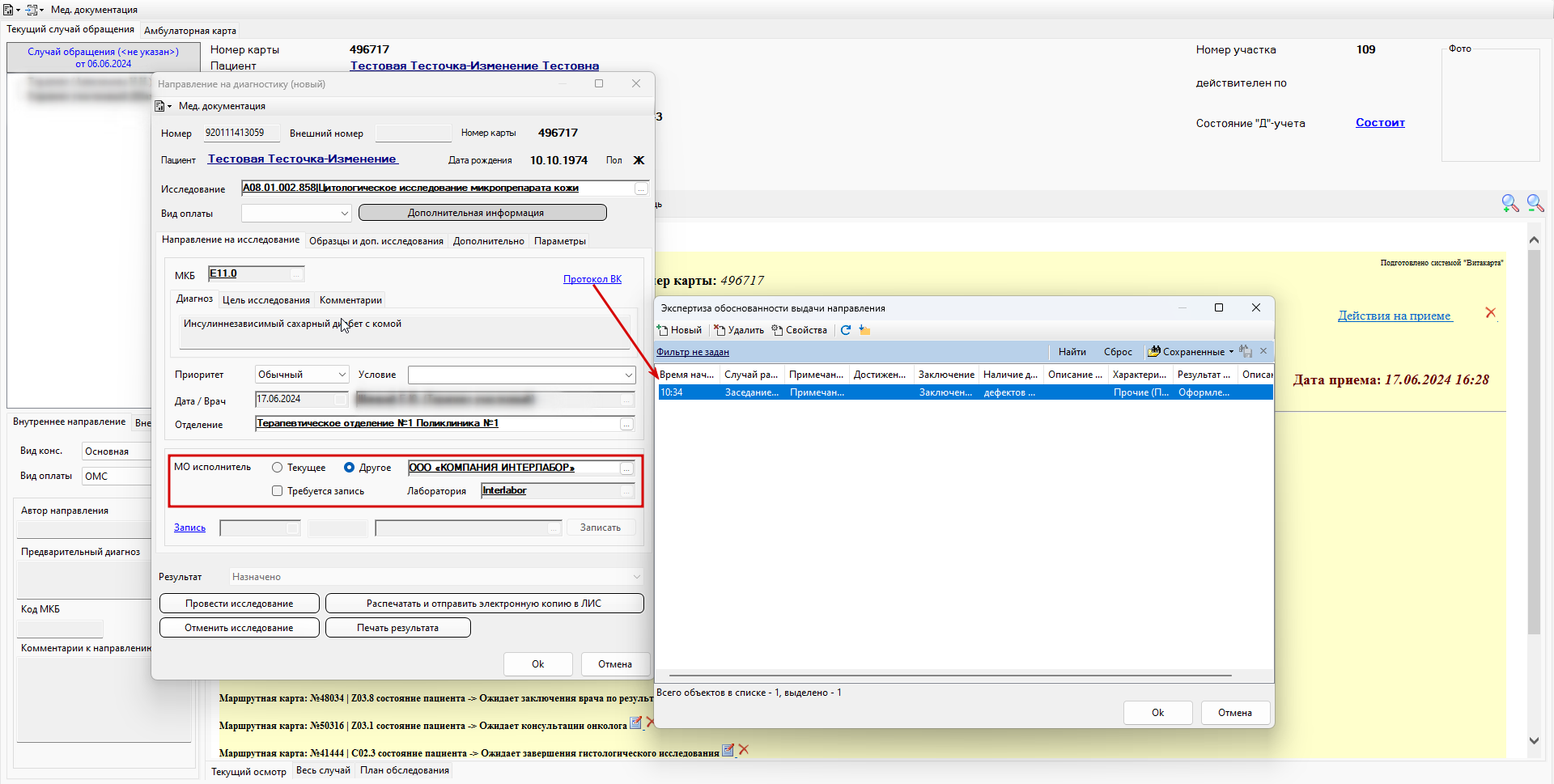This screenshot has width=1554, height=784.
Task: Click Отмена in expertise window
Action: point(1235,713)
